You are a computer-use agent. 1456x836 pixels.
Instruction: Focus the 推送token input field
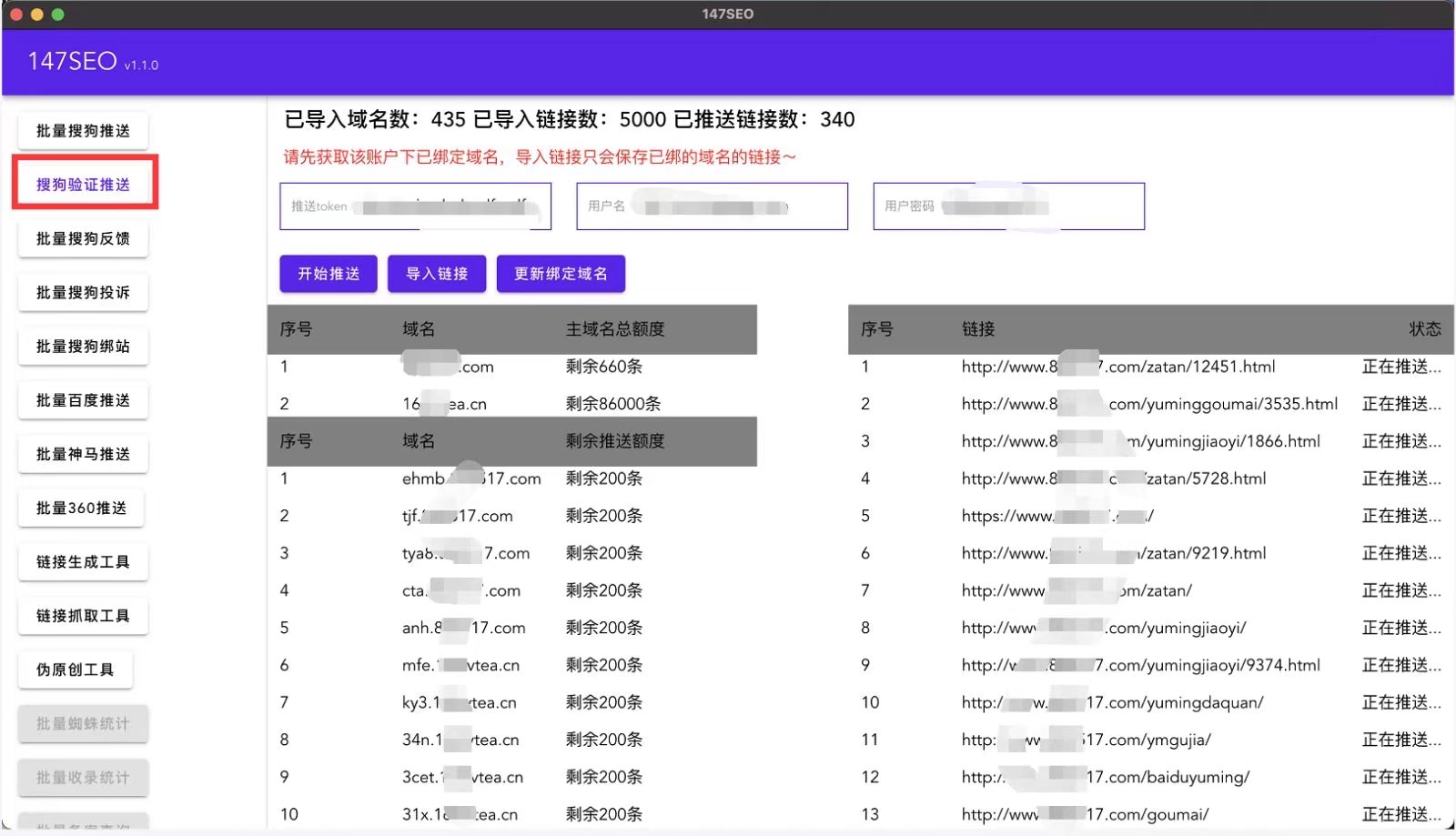pyautogui.click(x=416, y=206)
